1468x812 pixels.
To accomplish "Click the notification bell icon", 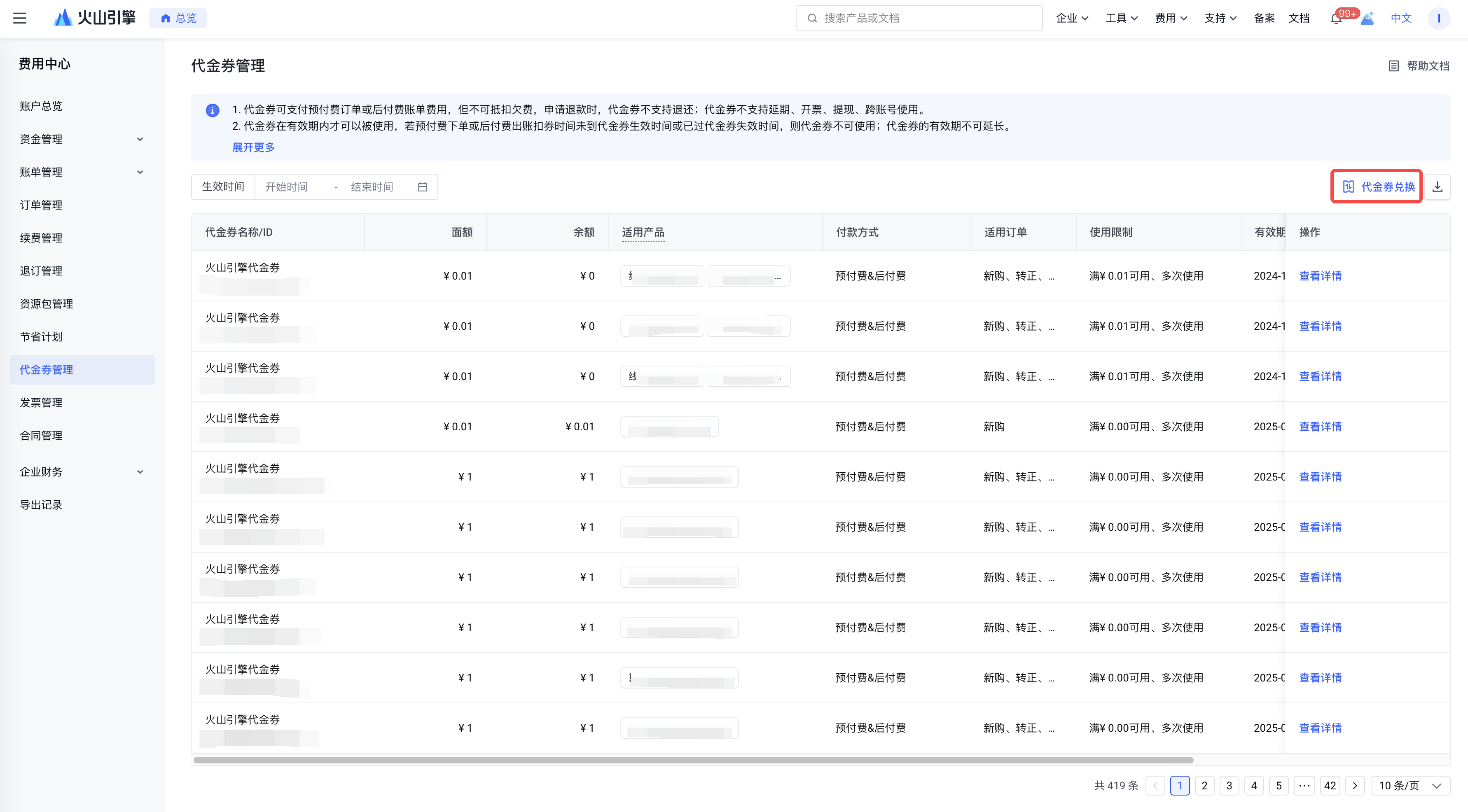I will (x=1336, y=19).
